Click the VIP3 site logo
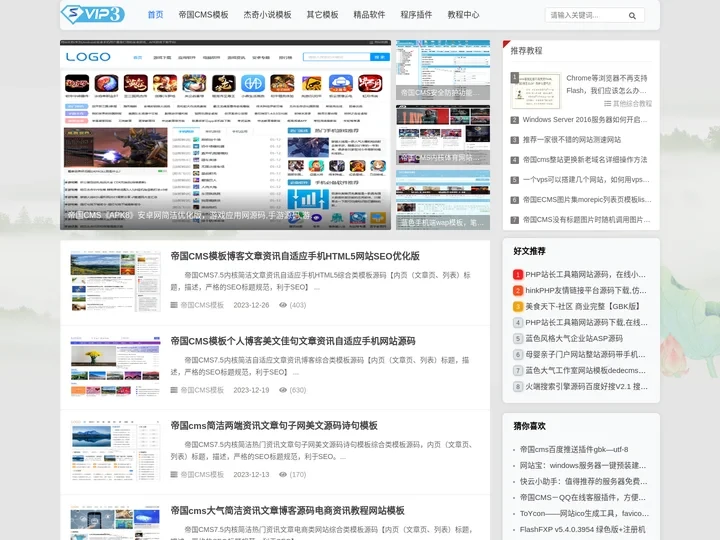This screenshot has height=540, width=720. coord(93,14)
